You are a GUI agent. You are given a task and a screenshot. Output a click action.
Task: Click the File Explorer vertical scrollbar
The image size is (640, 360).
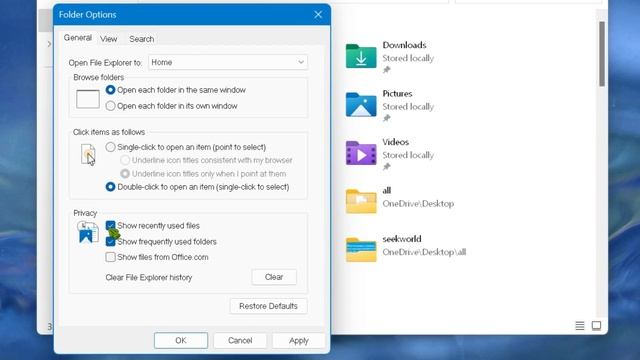coord(602,54)
